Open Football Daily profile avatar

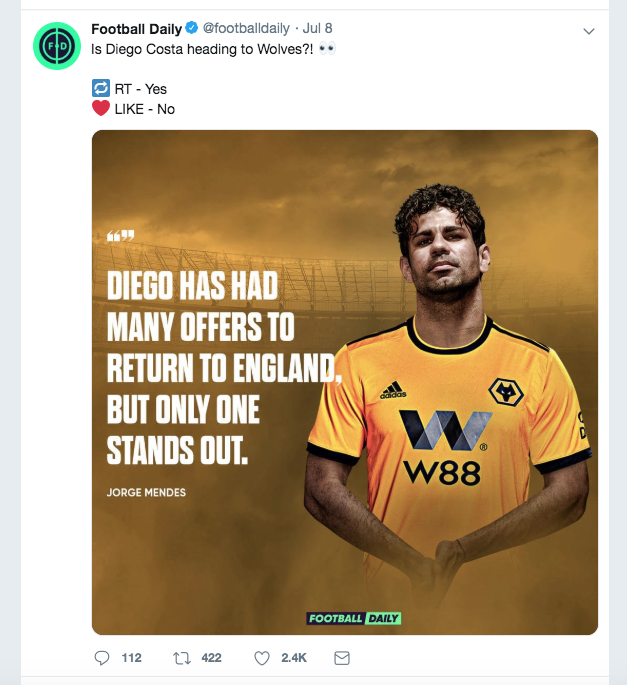point(57,47)
